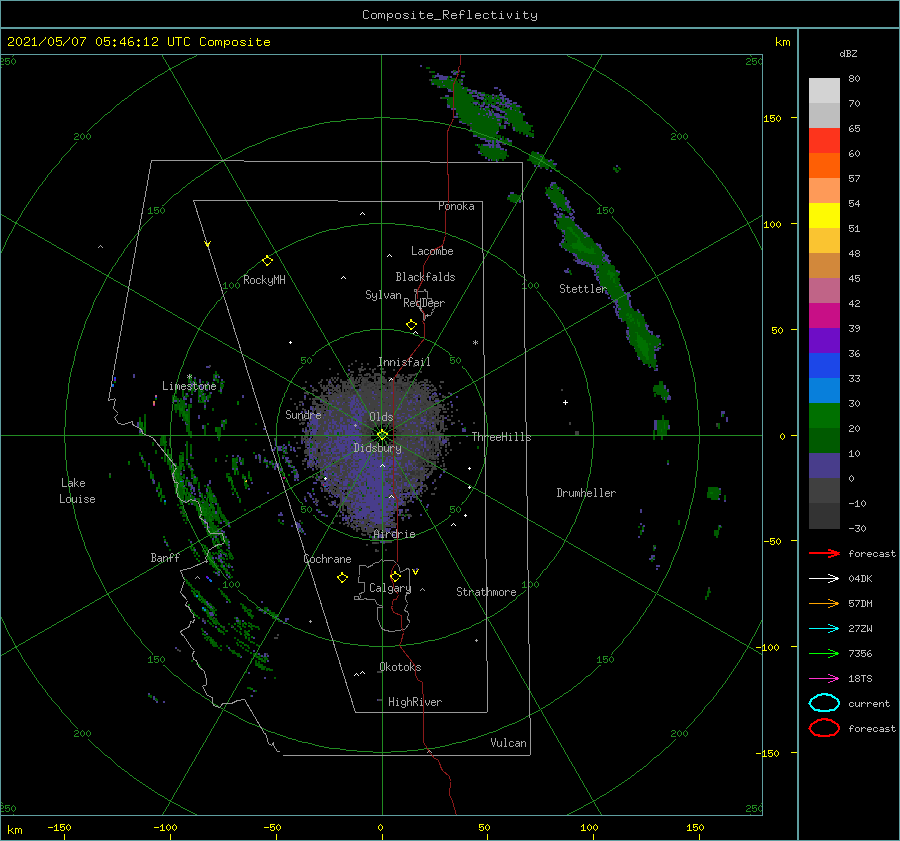Click the Innisfail city label

tap(404, 362)
